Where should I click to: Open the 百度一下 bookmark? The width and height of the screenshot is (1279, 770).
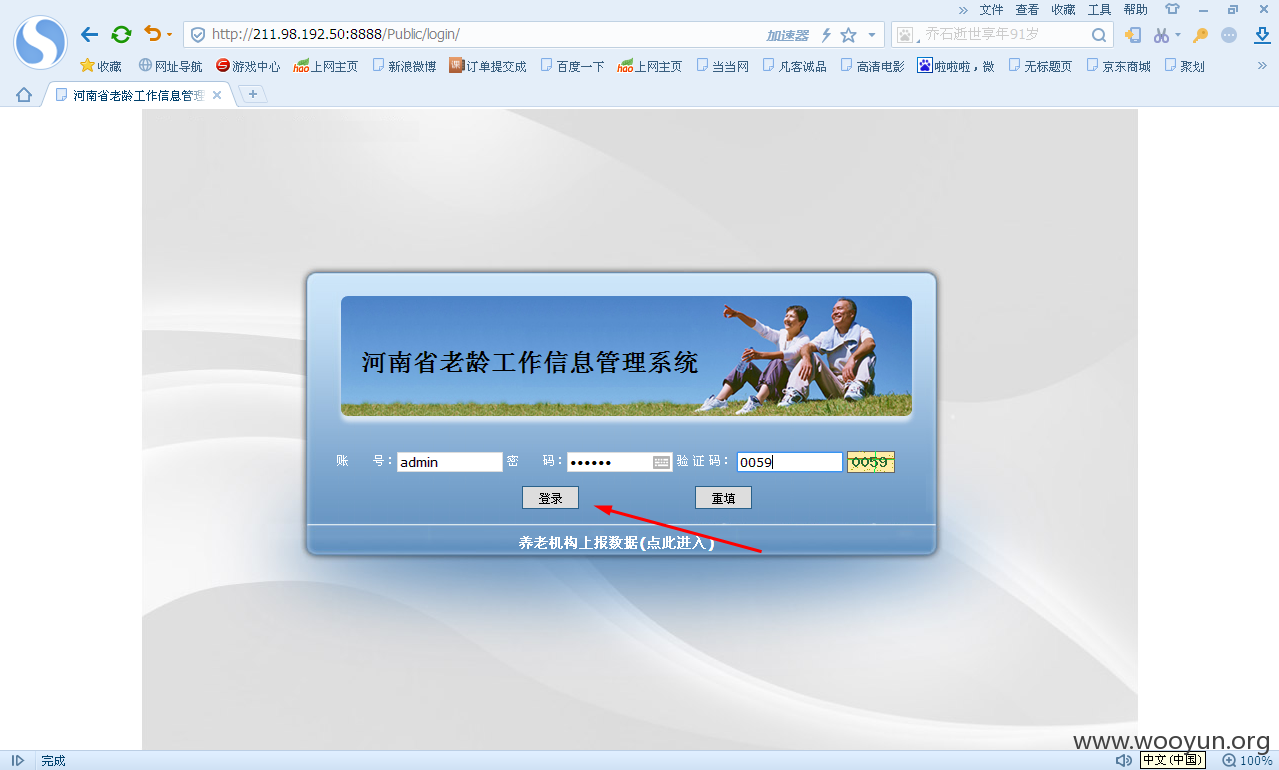point(572,66)
